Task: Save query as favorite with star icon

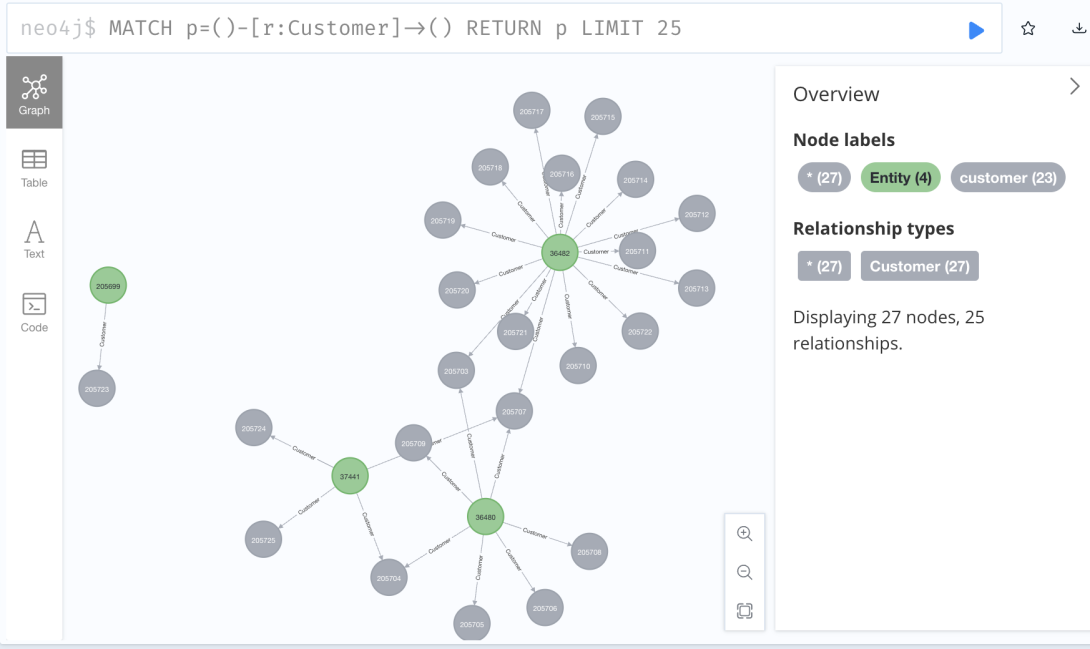Action: (x=1028, y=28)
